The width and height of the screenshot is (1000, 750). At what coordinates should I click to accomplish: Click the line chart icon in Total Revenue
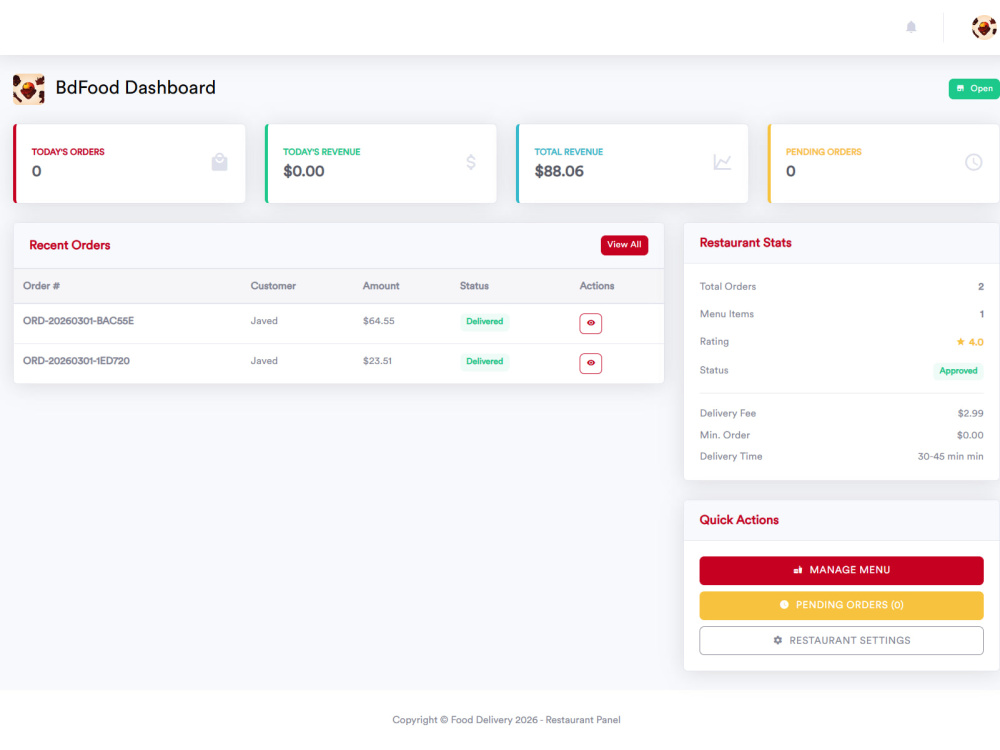point(722,162)
